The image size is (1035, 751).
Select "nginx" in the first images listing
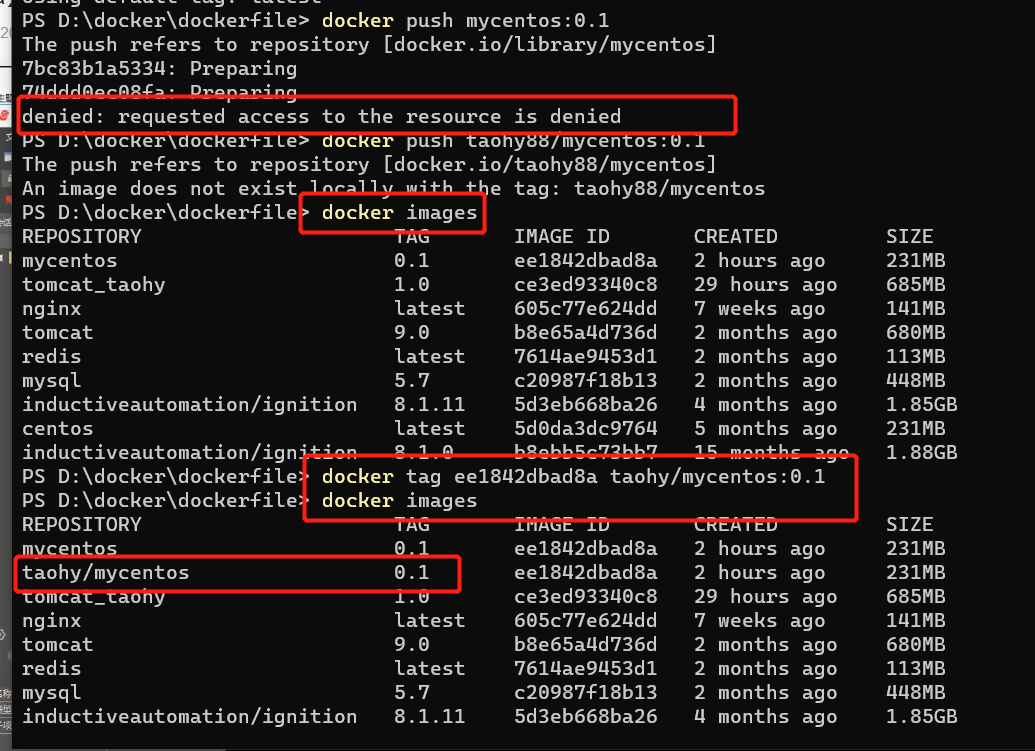point(51,309)
